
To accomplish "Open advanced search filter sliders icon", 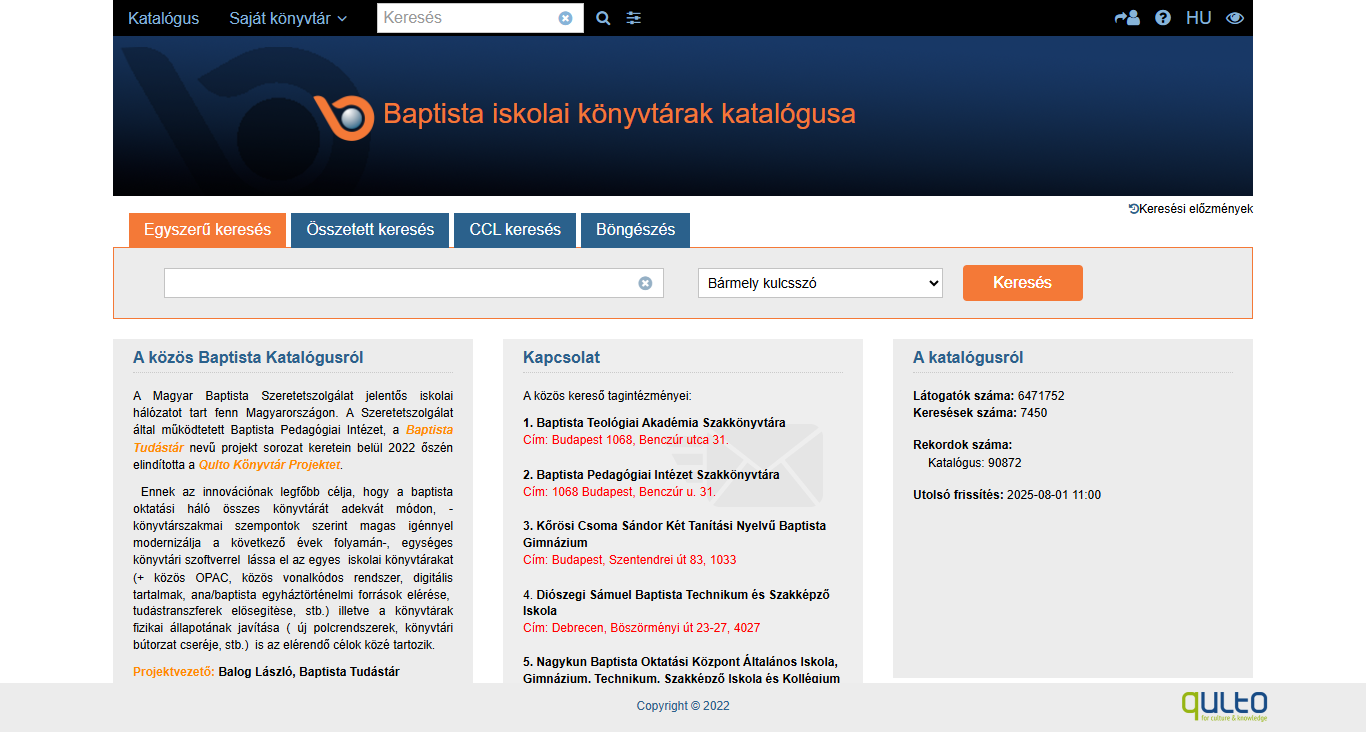I will coord(634,18).
